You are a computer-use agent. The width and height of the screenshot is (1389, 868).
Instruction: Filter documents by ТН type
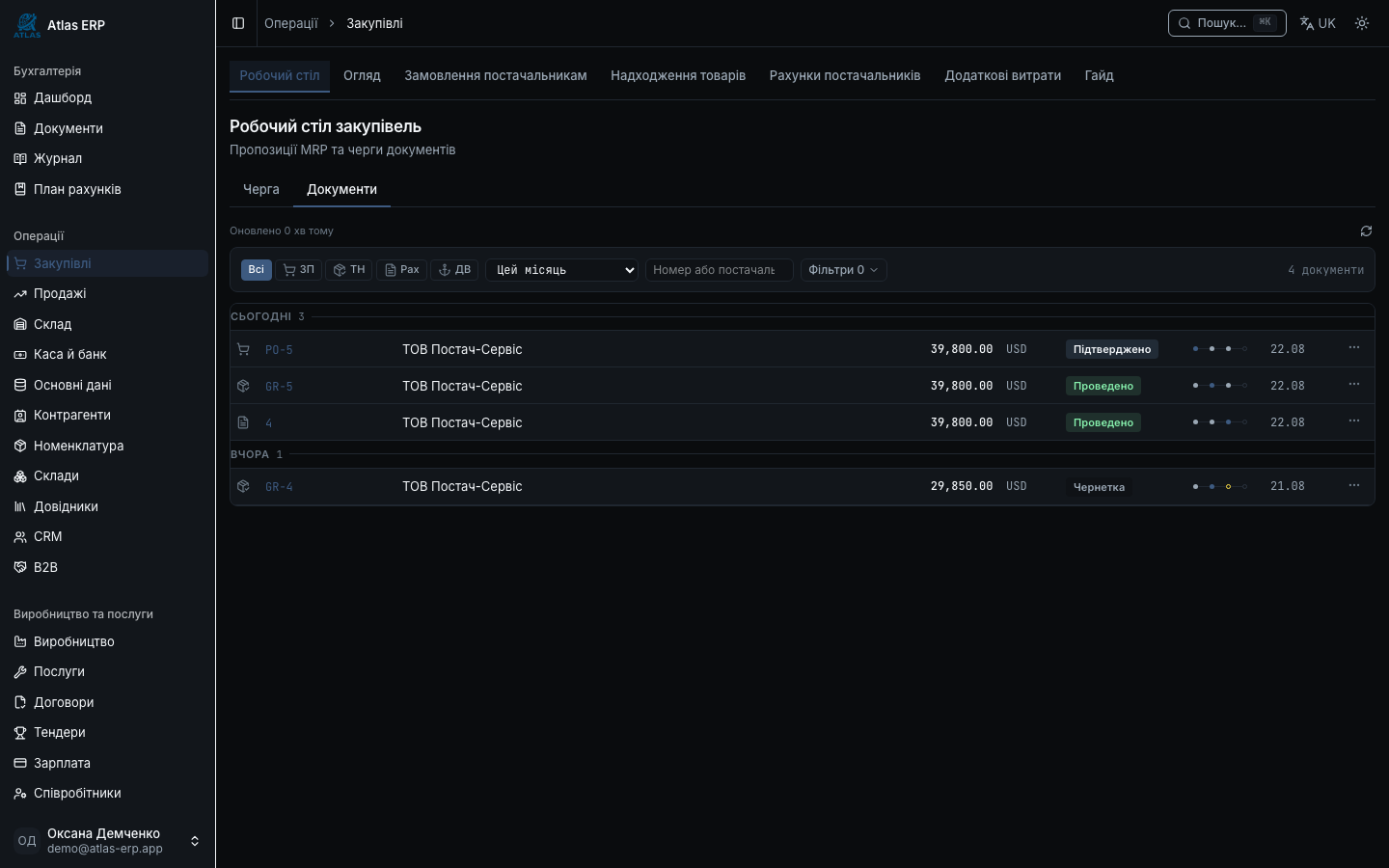pos(348,270)
